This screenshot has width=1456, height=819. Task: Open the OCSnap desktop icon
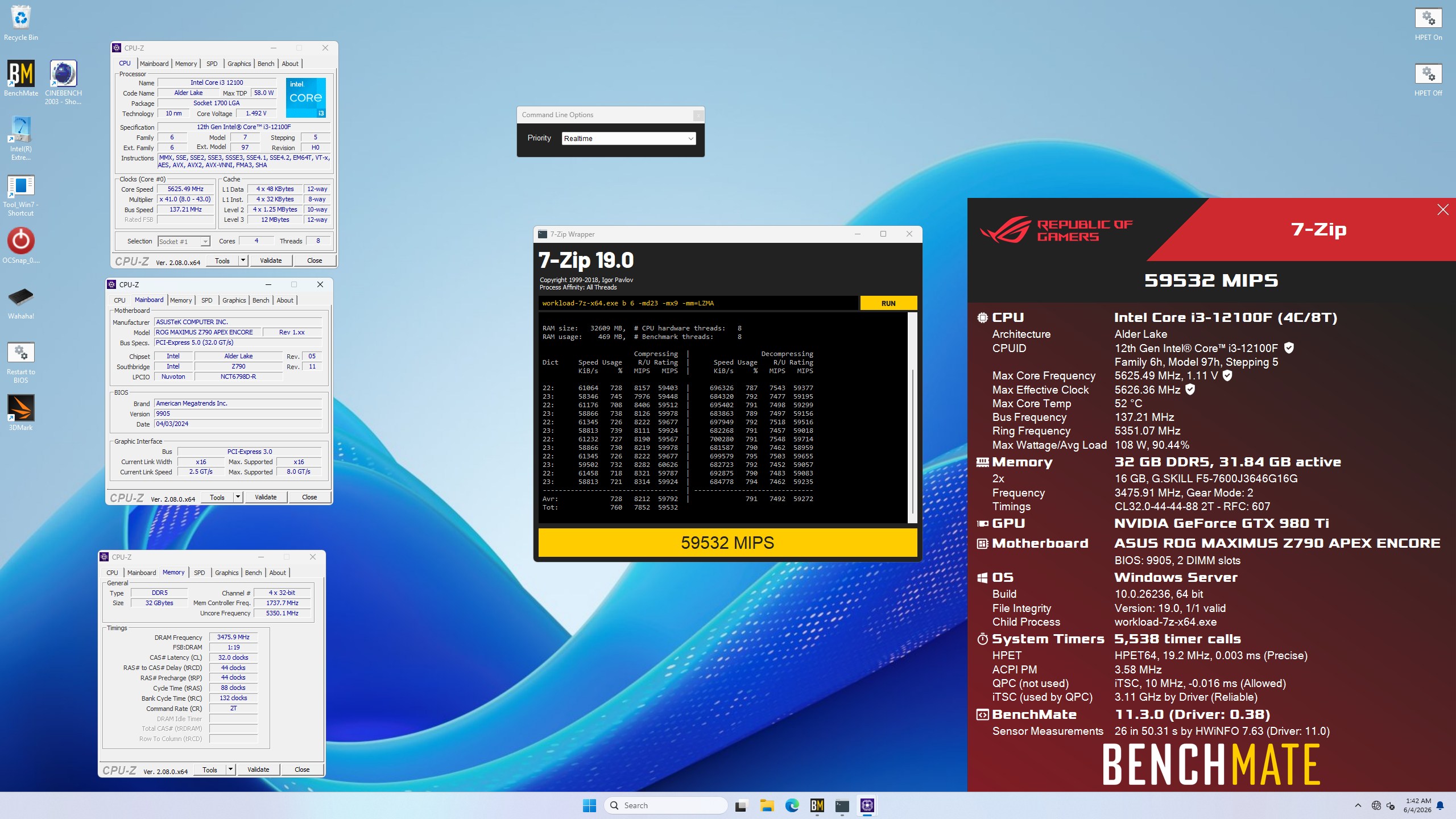[x=21, y=246]
